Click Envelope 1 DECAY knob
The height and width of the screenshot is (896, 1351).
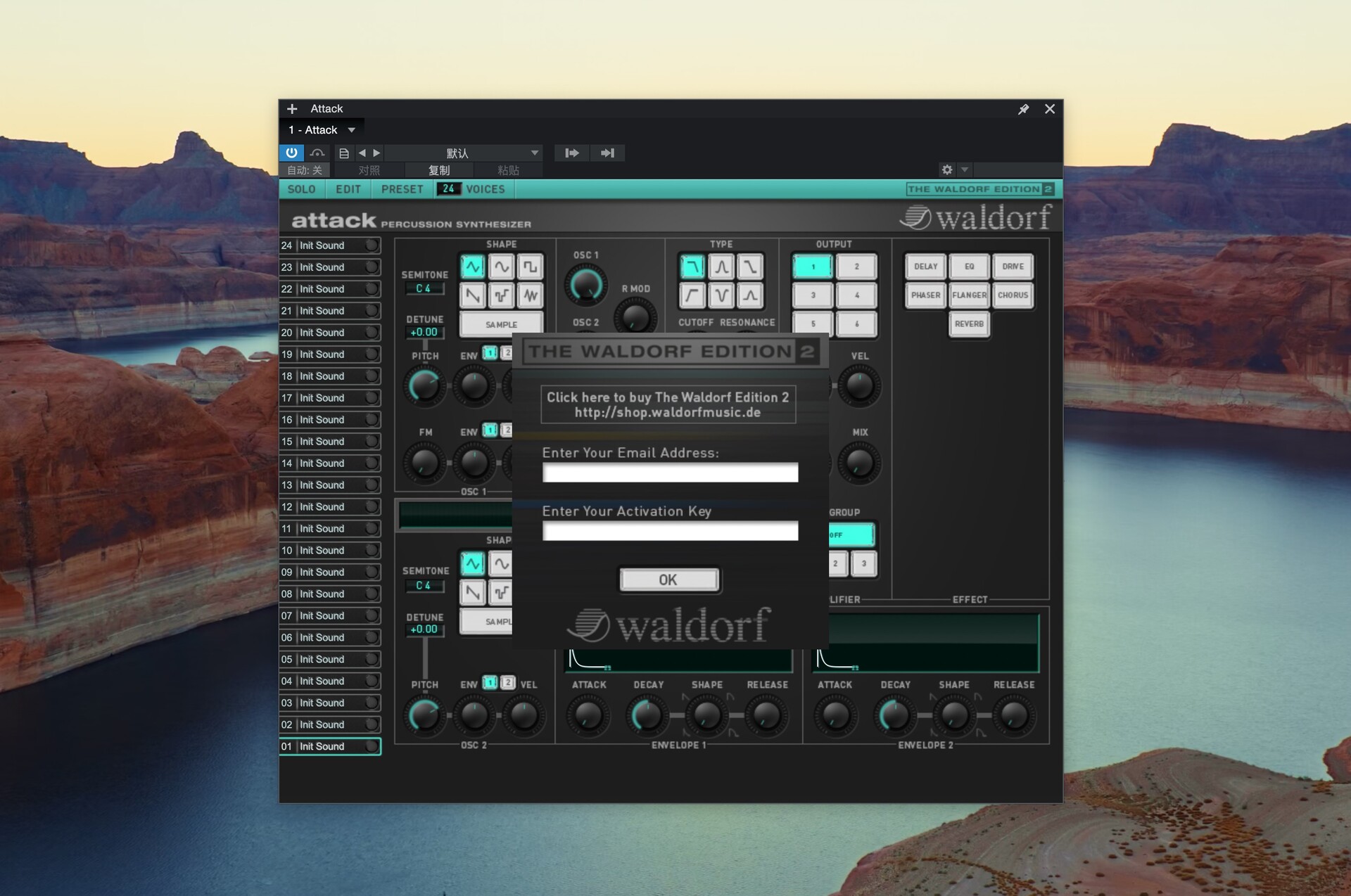click(647, 716)
